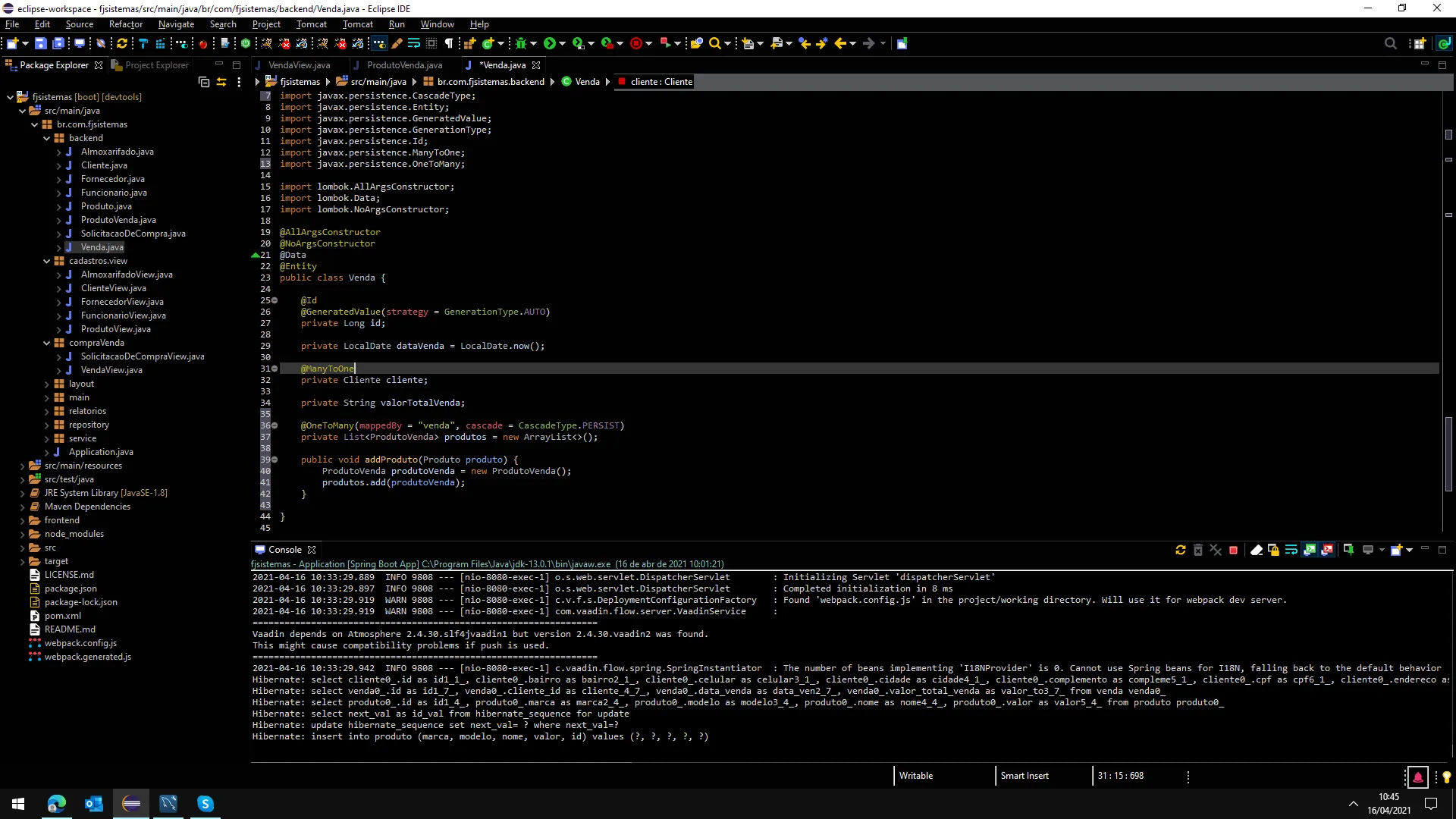Clear the console with eraser icon
1456x819 pixels.
tap(1256, 550)
